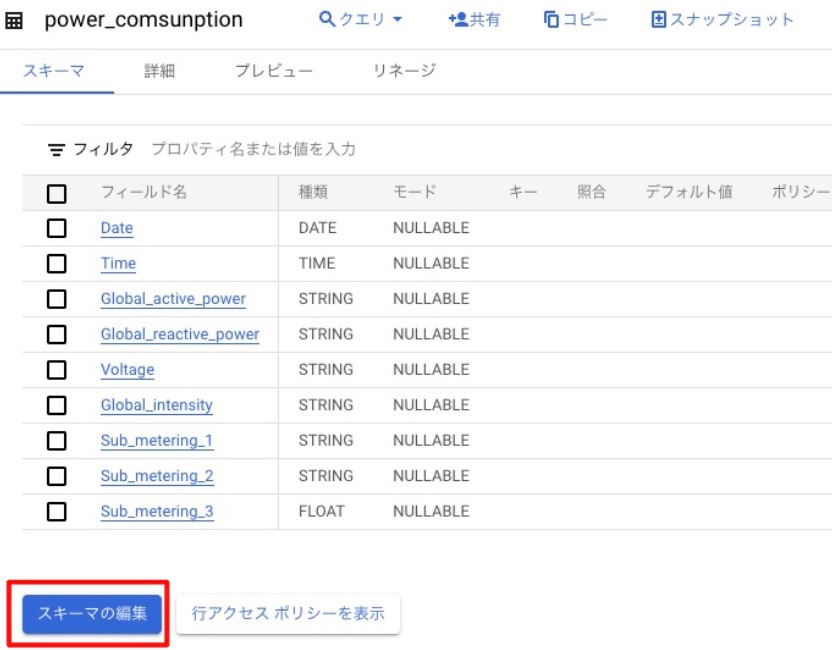Open the Voltage field link
The height and width of the screenshot is (650, 832).
point(127,370)
